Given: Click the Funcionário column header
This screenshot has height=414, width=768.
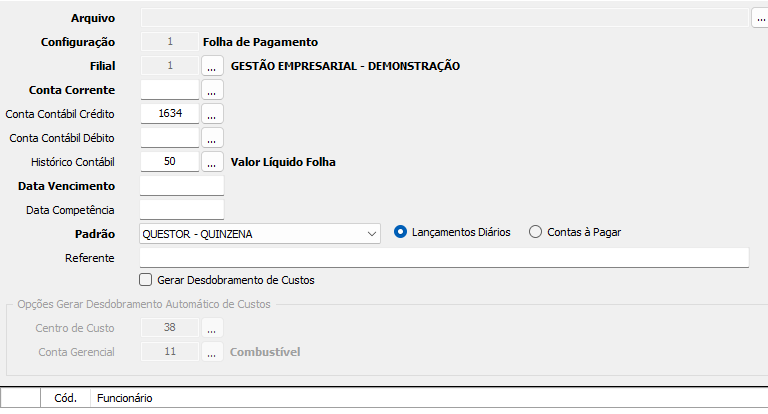Looking at the screenshot, I should pos(125,399).
